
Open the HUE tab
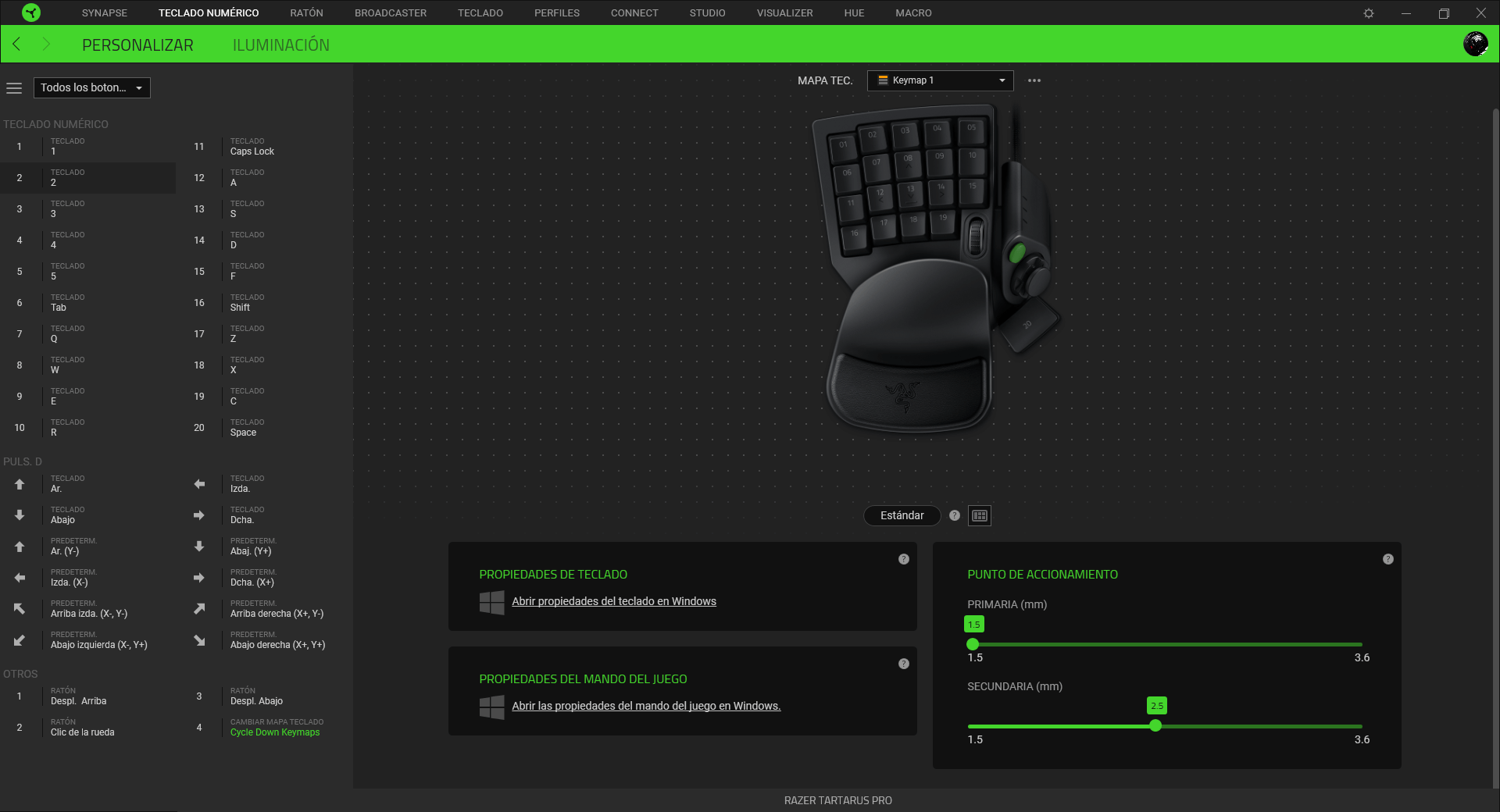pyautogui.click(x=854, y=13)
